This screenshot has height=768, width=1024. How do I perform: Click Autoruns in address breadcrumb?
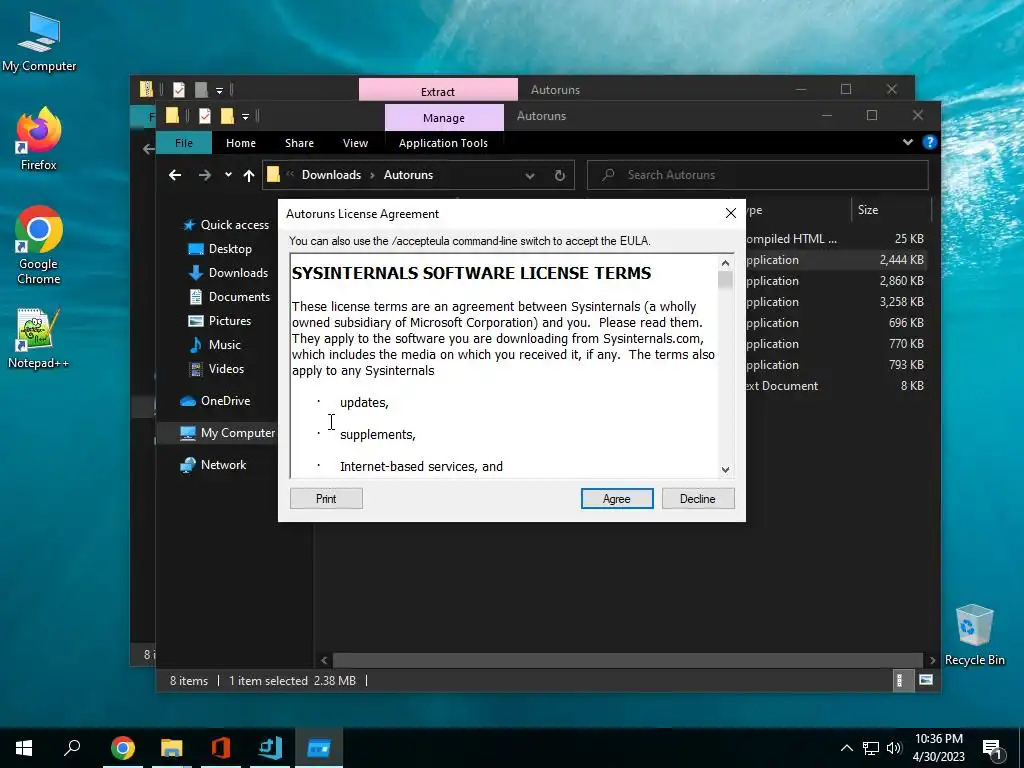[x=408, y=175]
